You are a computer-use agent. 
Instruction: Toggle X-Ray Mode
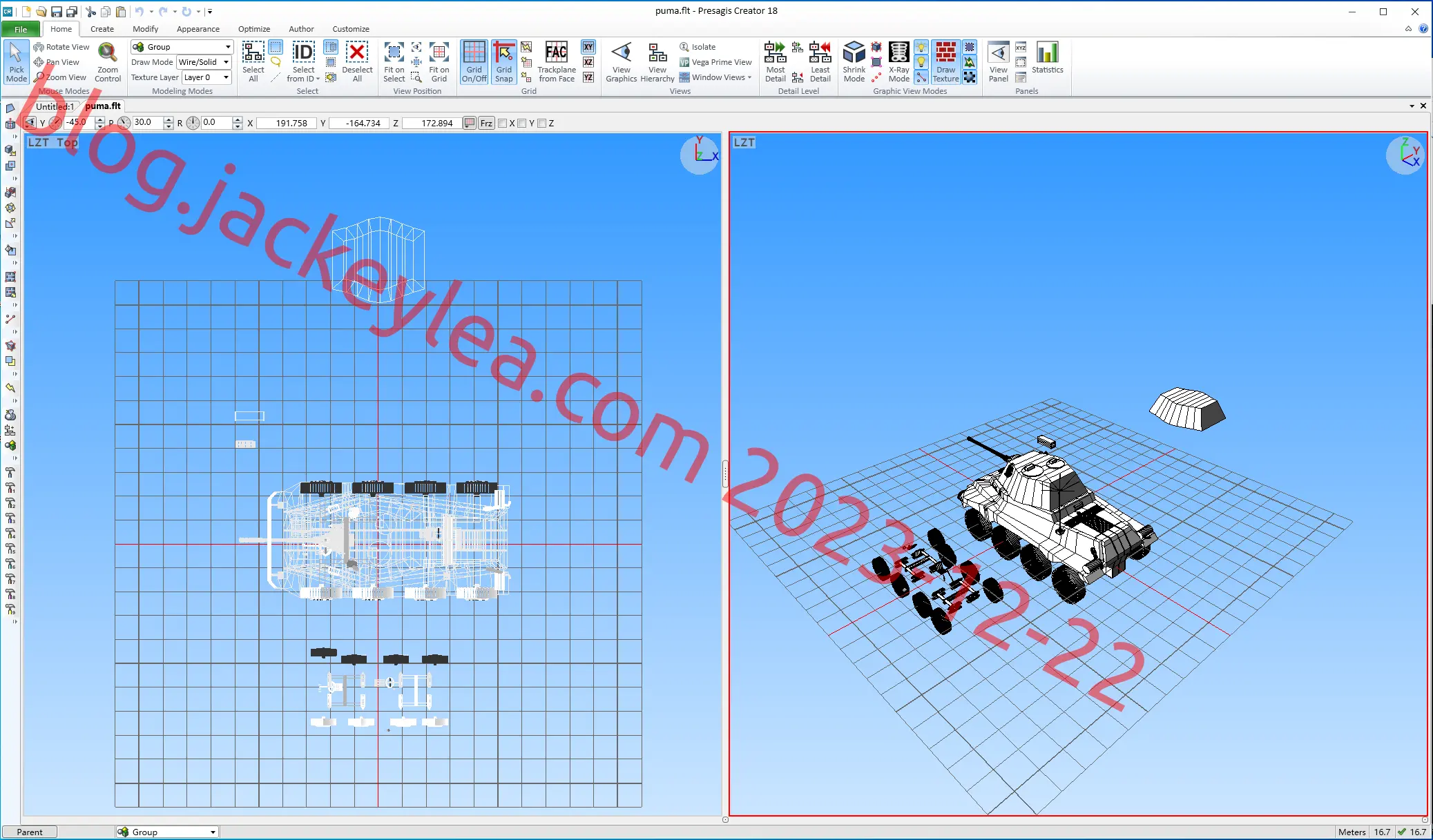898,62
